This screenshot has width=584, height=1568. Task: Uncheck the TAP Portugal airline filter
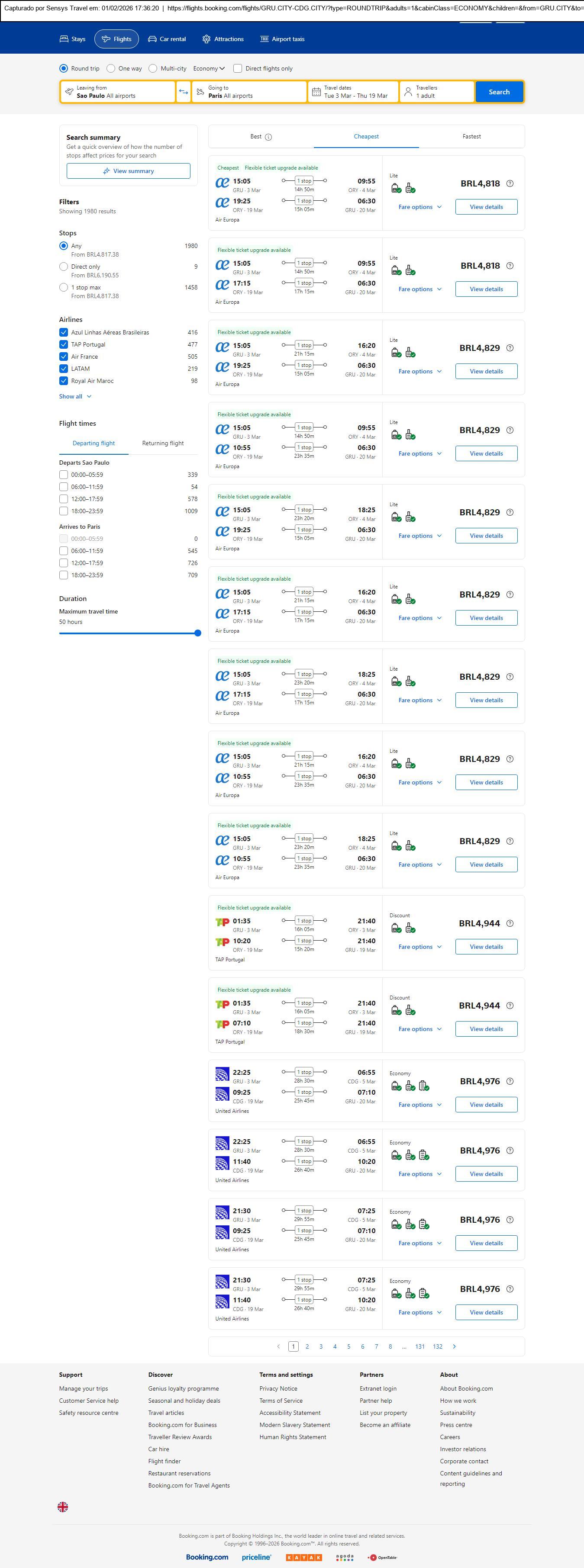(x=63, y=344)
